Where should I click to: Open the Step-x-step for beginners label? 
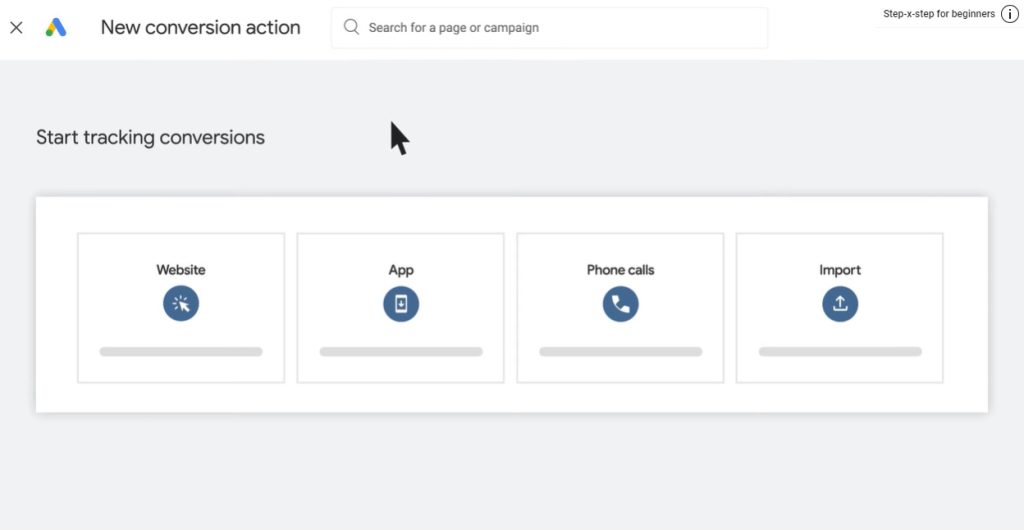click(x=939, y=14)
